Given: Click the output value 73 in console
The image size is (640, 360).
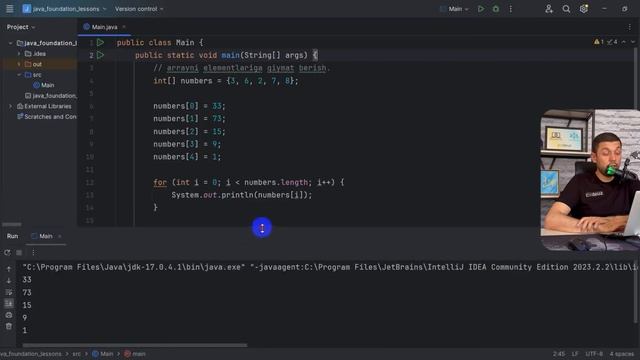Looking at the screenshot, I should pos(27,292).
